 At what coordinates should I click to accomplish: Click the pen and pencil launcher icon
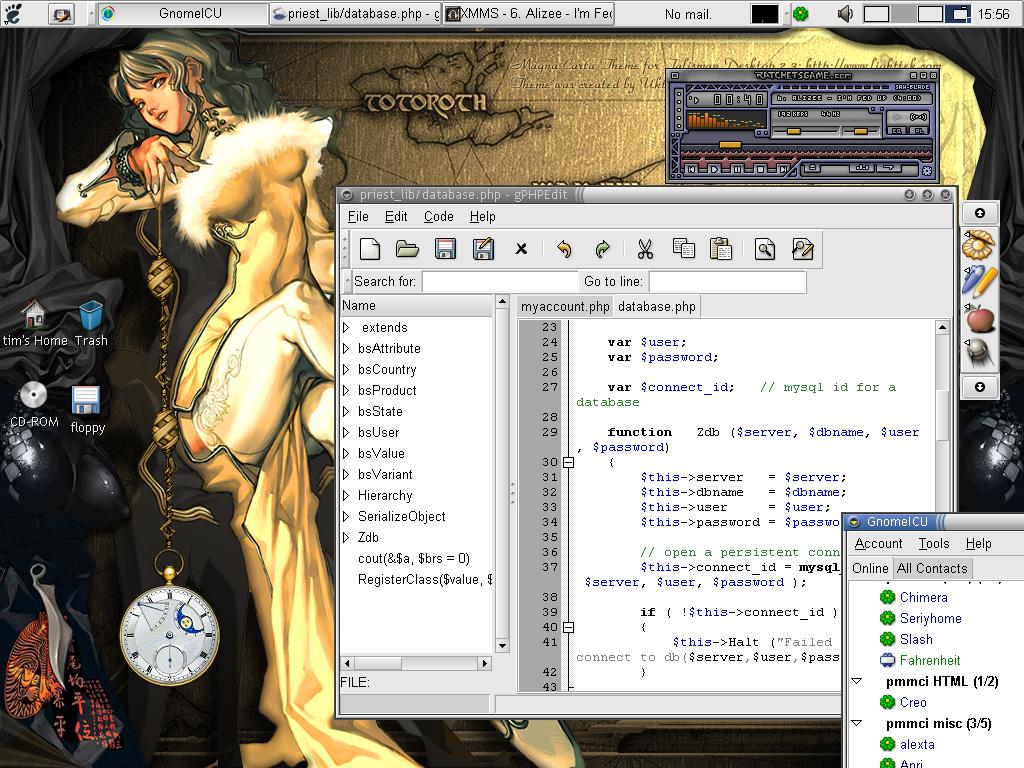[x=980, y=281]
